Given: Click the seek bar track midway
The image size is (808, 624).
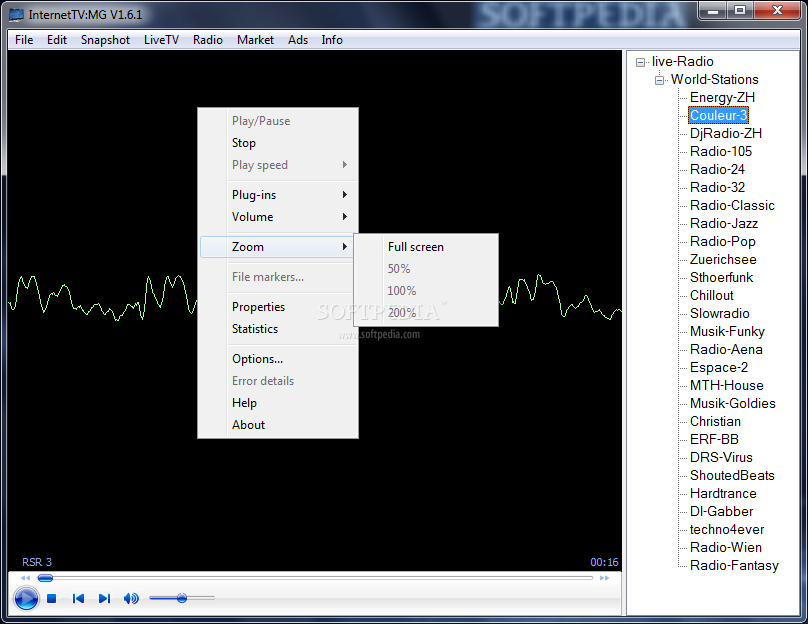Looking at the screenshot, I should (315, 578).
